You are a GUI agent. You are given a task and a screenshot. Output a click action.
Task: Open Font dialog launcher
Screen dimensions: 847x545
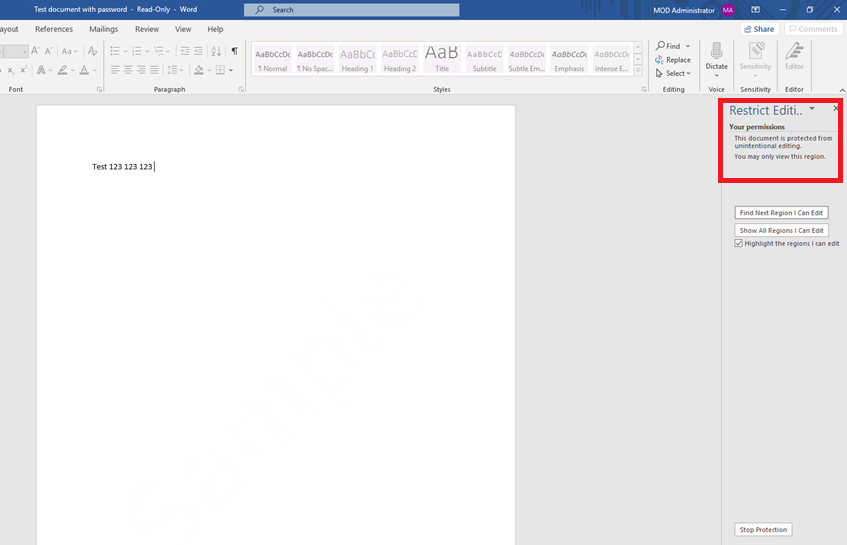[99, 90]
